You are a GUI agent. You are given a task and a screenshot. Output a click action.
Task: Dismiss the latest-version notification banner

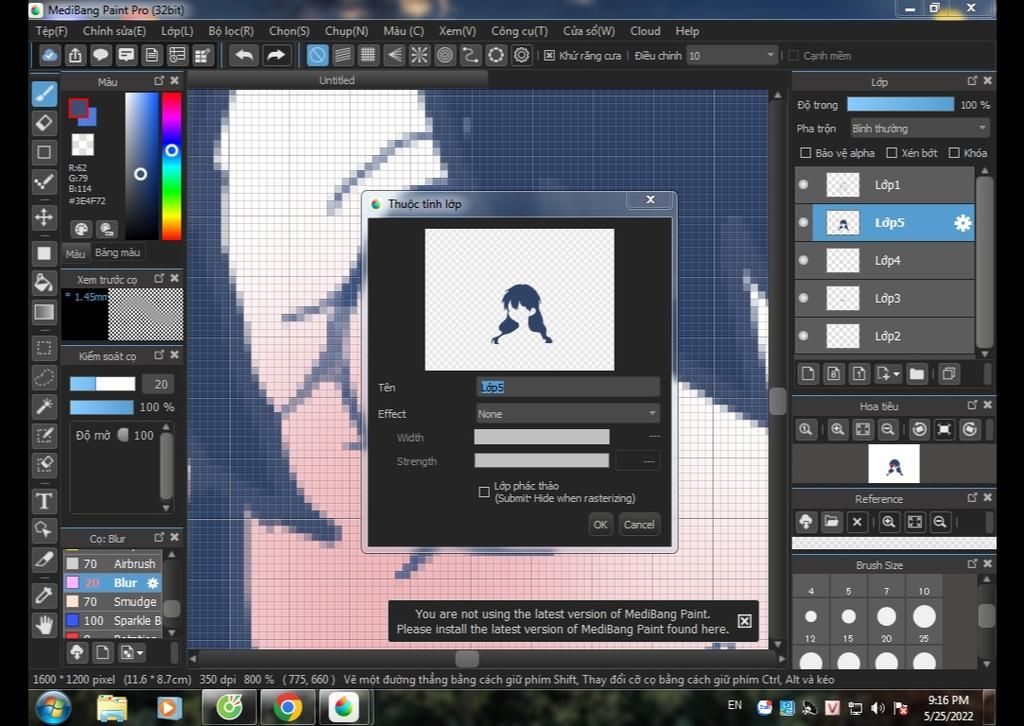(744, 621)
